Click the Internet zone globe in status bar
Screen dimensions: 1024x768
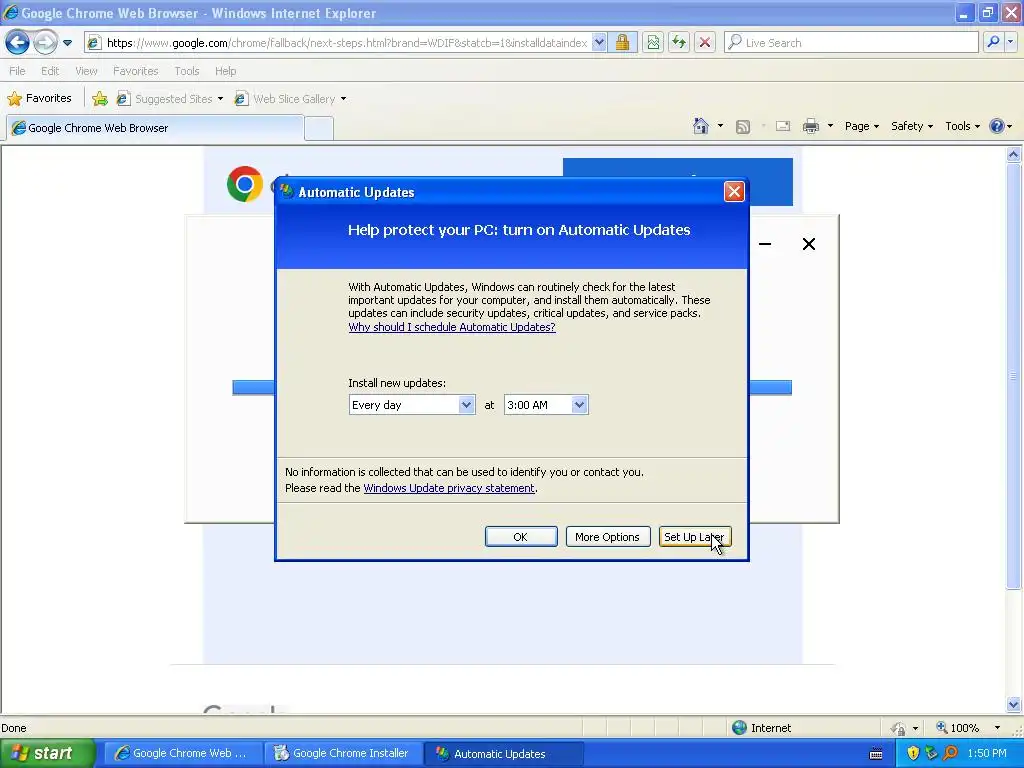coord(739,728)
